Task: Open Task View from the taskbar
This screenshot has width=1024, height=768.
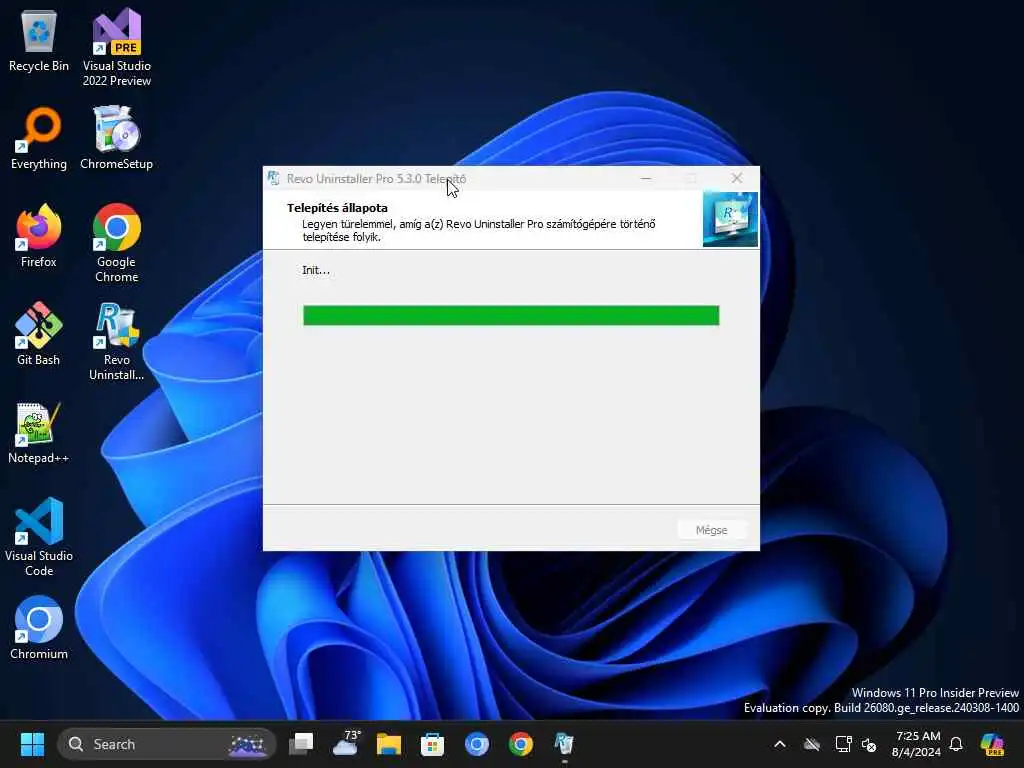Action: coord(301,744)
